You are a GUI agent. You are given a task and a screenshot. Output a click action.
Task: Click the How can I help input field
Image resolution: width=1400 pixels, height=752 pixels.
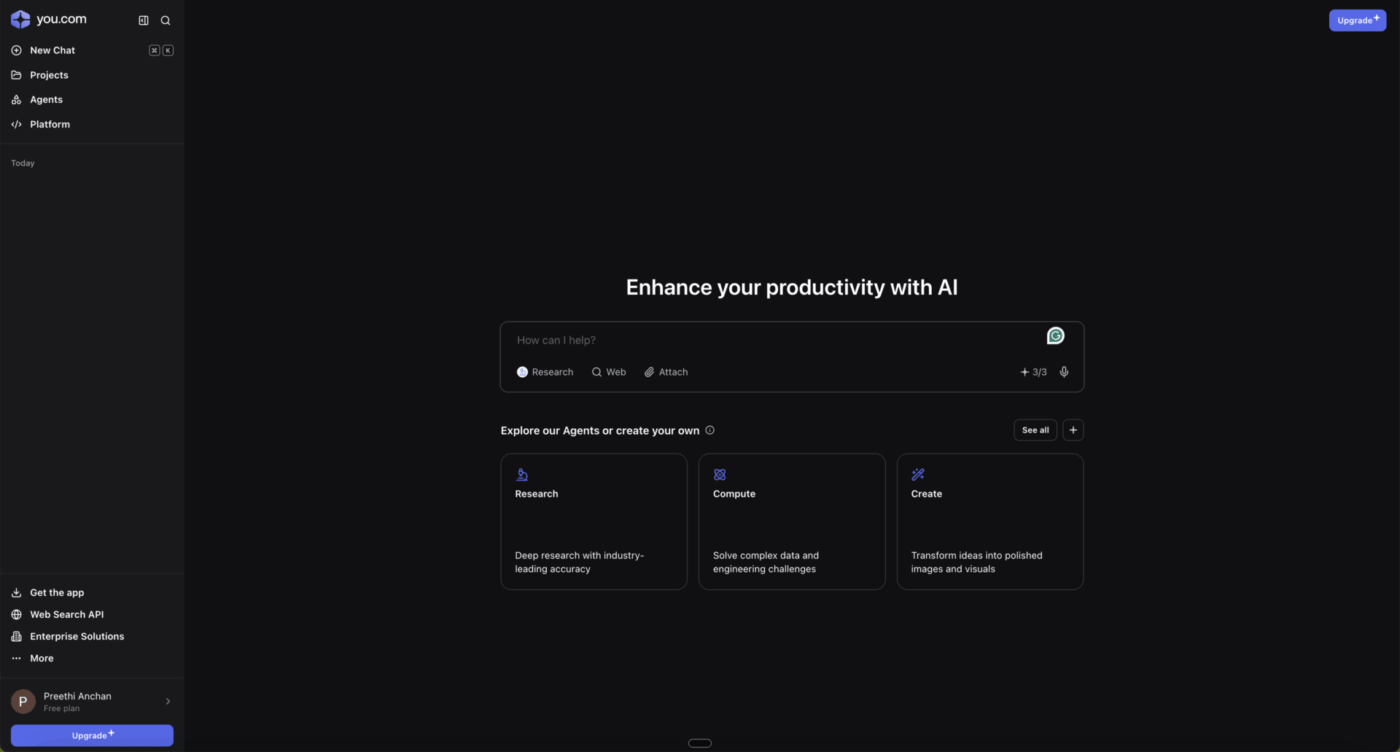click(770, 341)
